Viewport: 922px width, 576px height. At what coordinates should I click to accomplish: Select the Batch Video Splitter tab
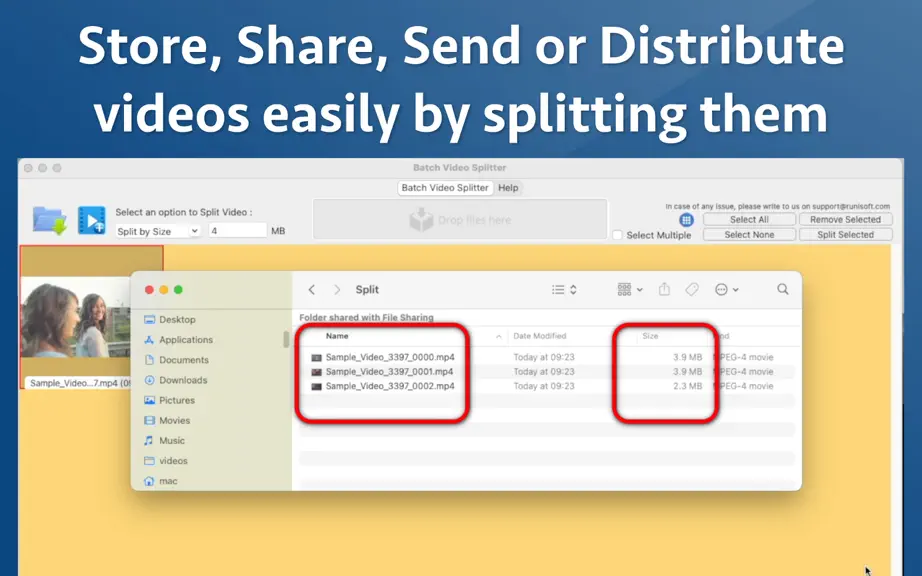[x=445, y=187]
